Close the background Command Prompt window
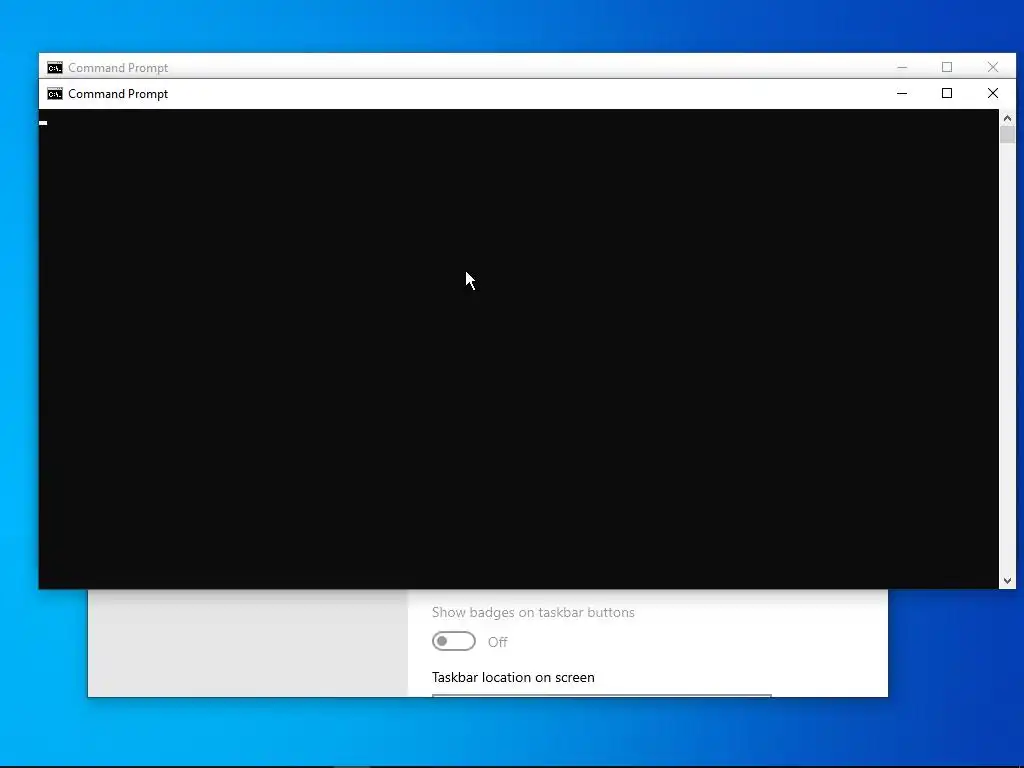The width and height of the screenshot is (1024, 768). [x=993, y=67]
